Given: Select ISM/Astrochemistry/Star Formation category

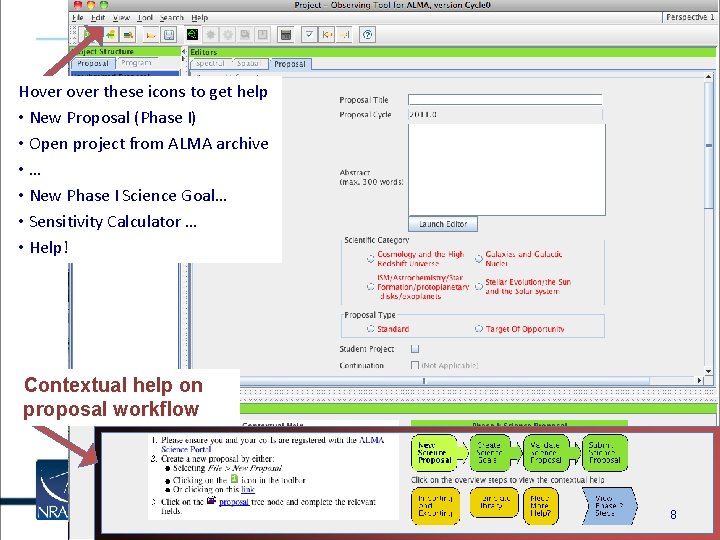Looking at the screenshot, I should (371, 287).
